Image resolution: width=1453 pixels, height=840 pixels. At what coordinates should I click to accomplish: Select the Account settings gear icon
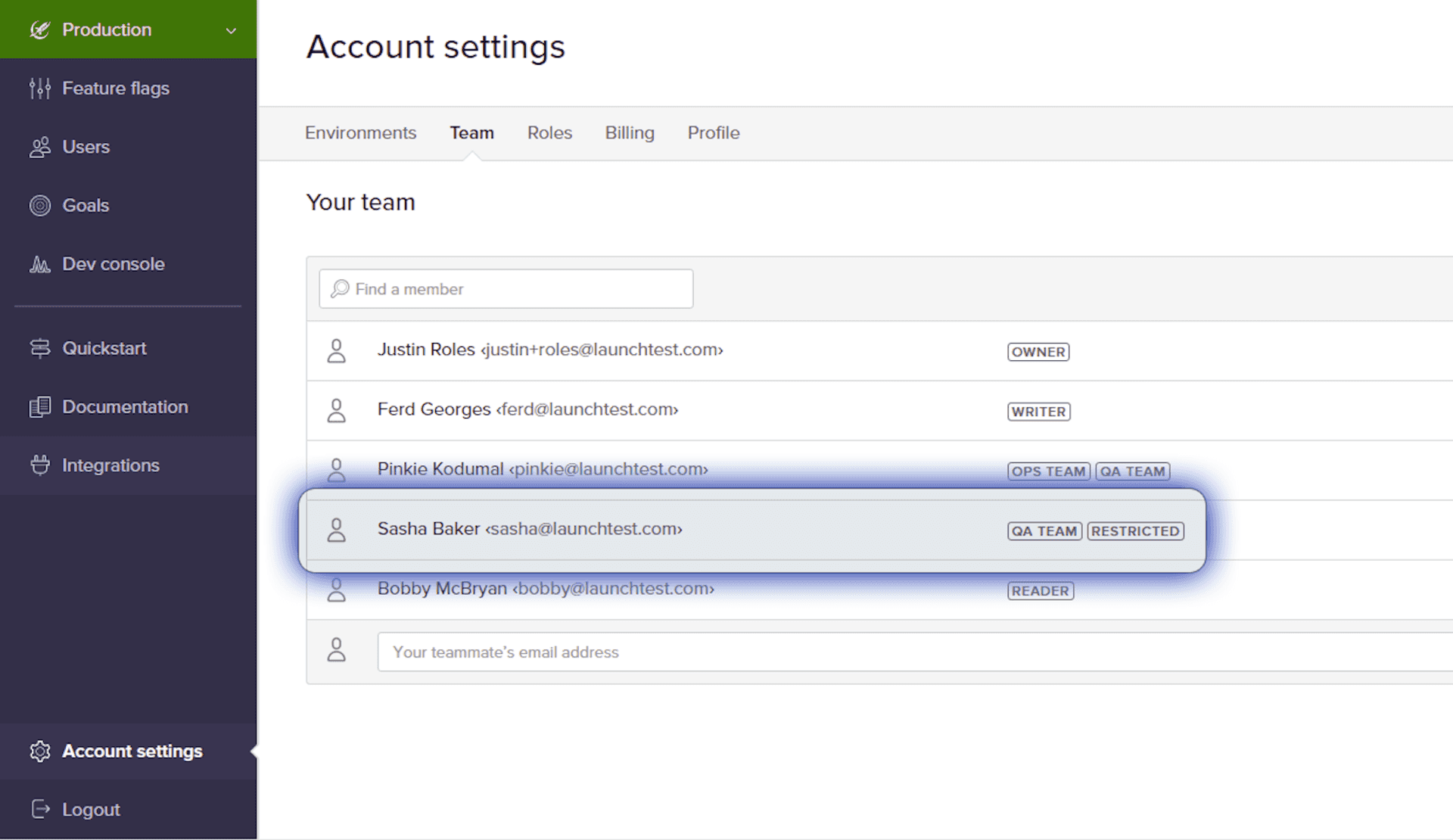(39, 751)
